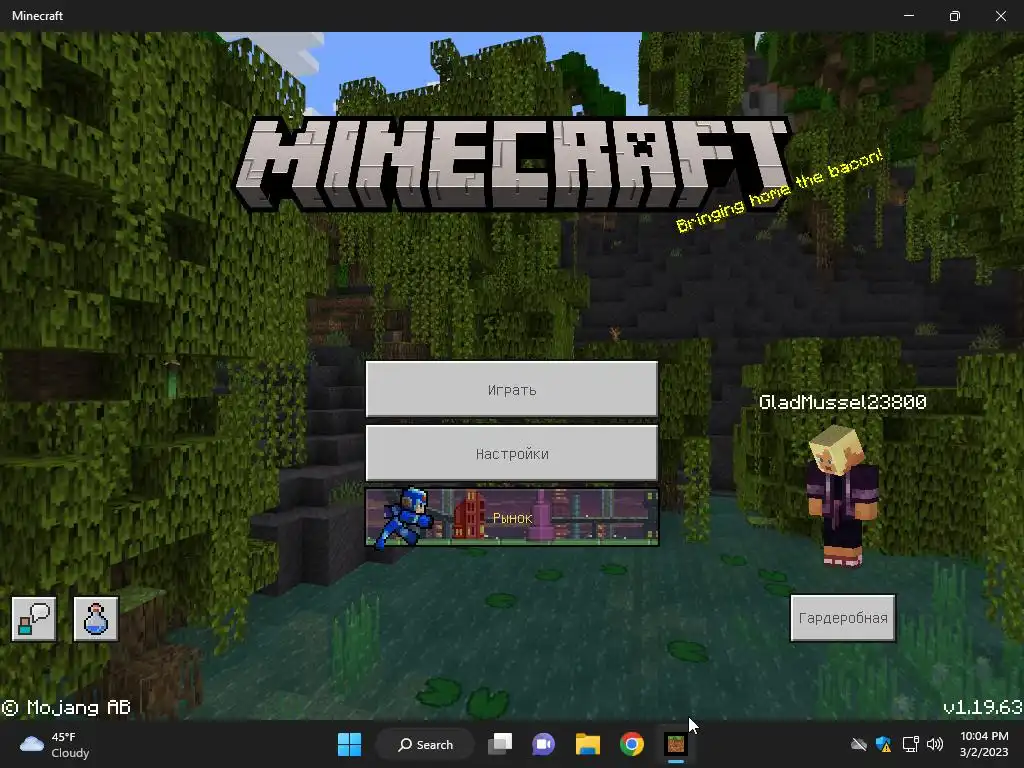
Task: Click the GladMussel23800 gamertag
Action: pyautogui.click(x=842, y=402)
